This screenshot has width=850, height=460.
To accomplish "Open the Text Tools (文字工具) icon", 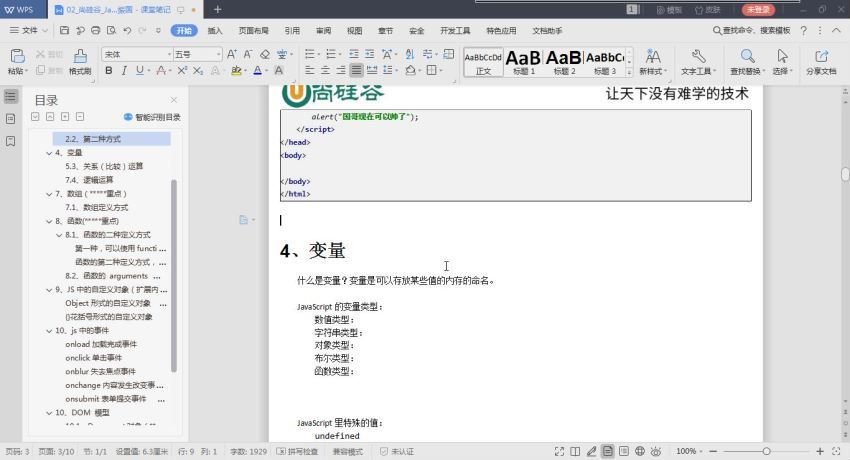I will [698, 56].
